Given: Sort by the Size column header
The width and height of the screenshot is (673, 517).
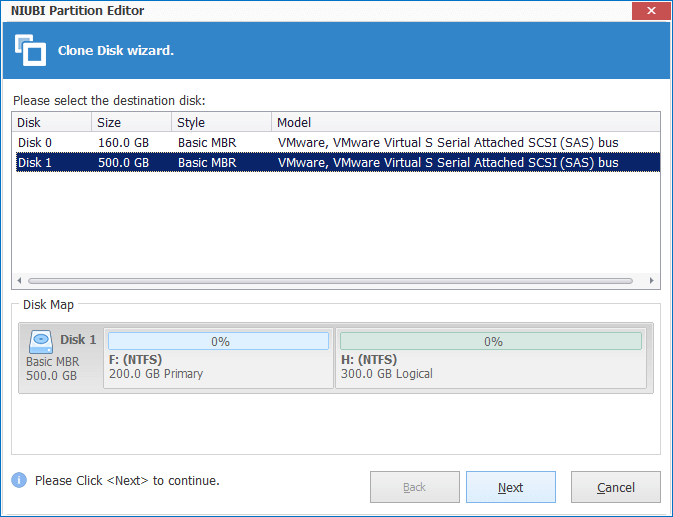Looking at the screenshot, I should [x=131, y=122].
